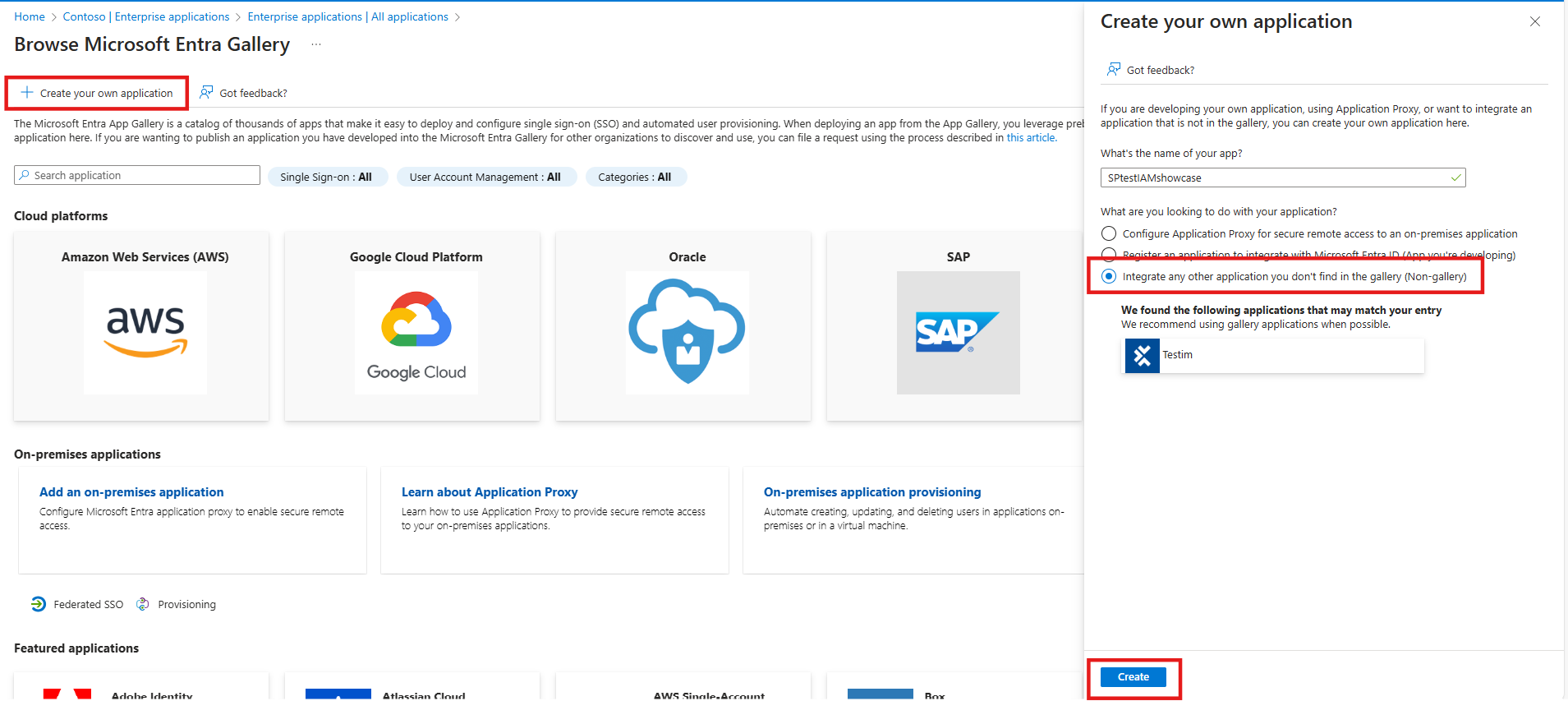Viewport: 1568px width, 701px height.
Task: Select Register an application to integrate radio option
Action: (1109, 255)
